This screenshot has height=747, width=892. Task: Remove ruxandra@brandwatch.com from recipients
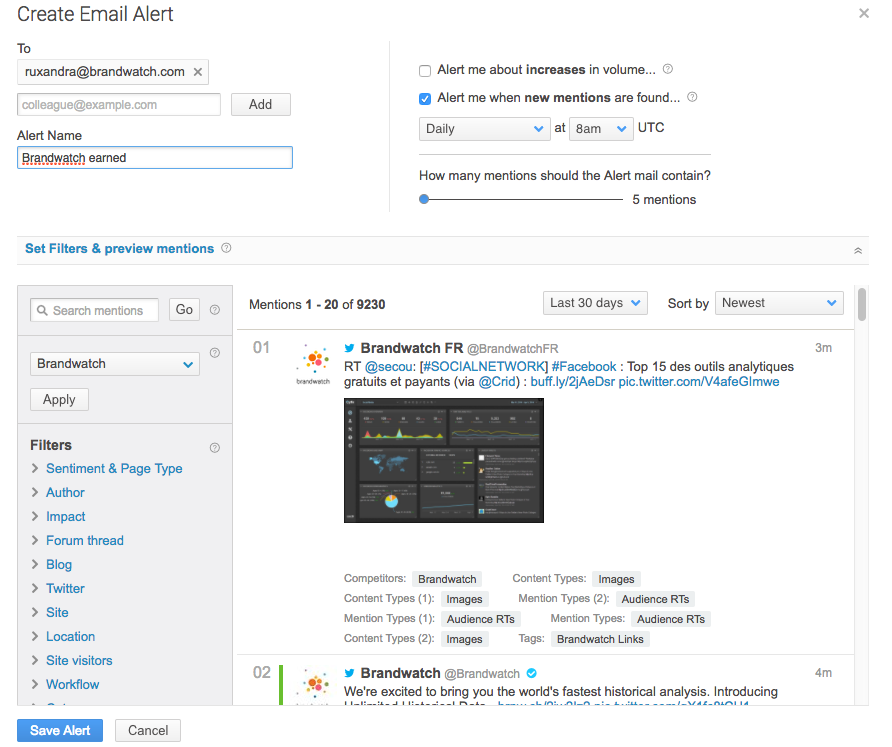tap(197, 72)
